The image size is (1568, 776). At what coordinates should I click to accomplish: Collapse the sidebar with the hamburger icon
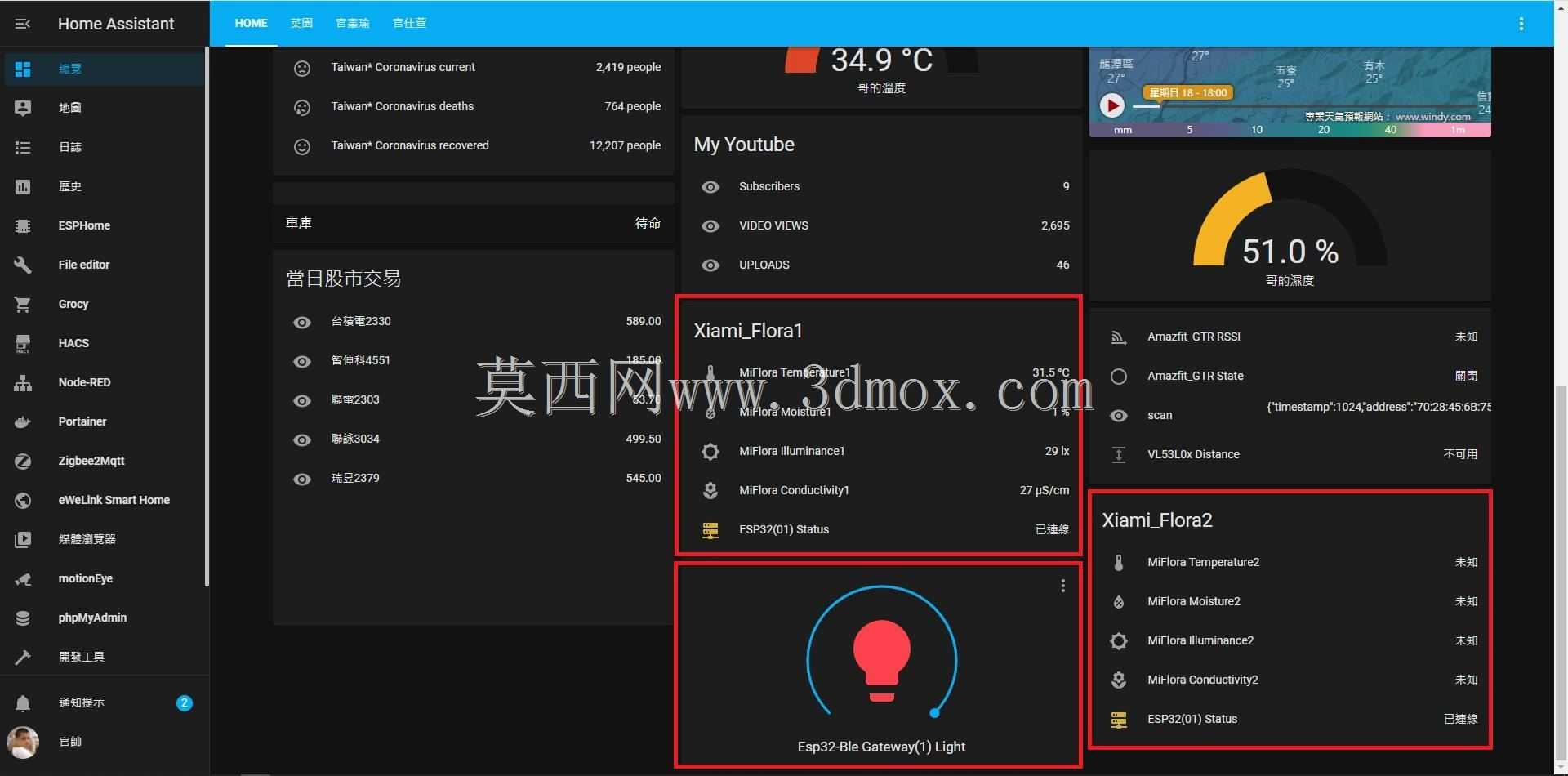click(x=23, y=24)
